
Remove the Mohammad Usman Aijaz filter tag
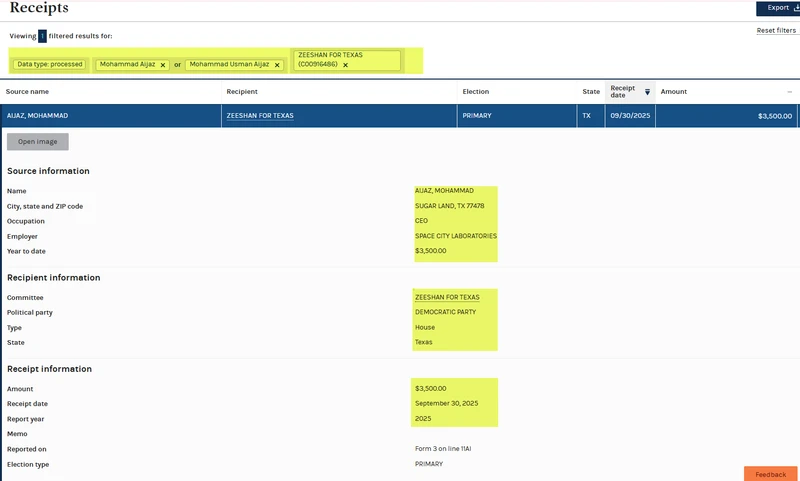(x=277, y=65)
